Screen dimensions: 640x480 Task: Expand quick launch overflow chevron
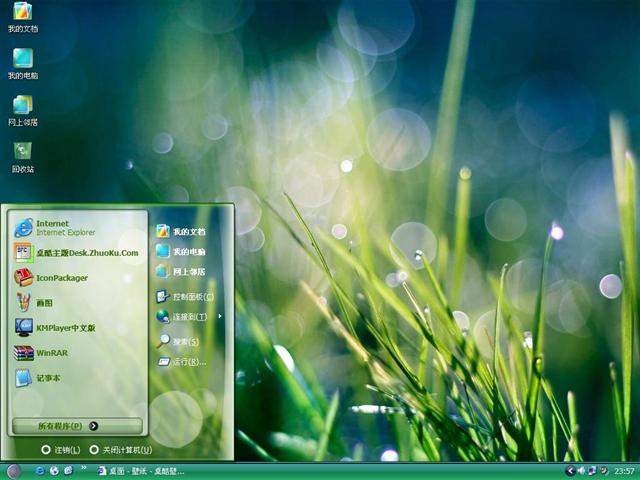click(84, 468)
